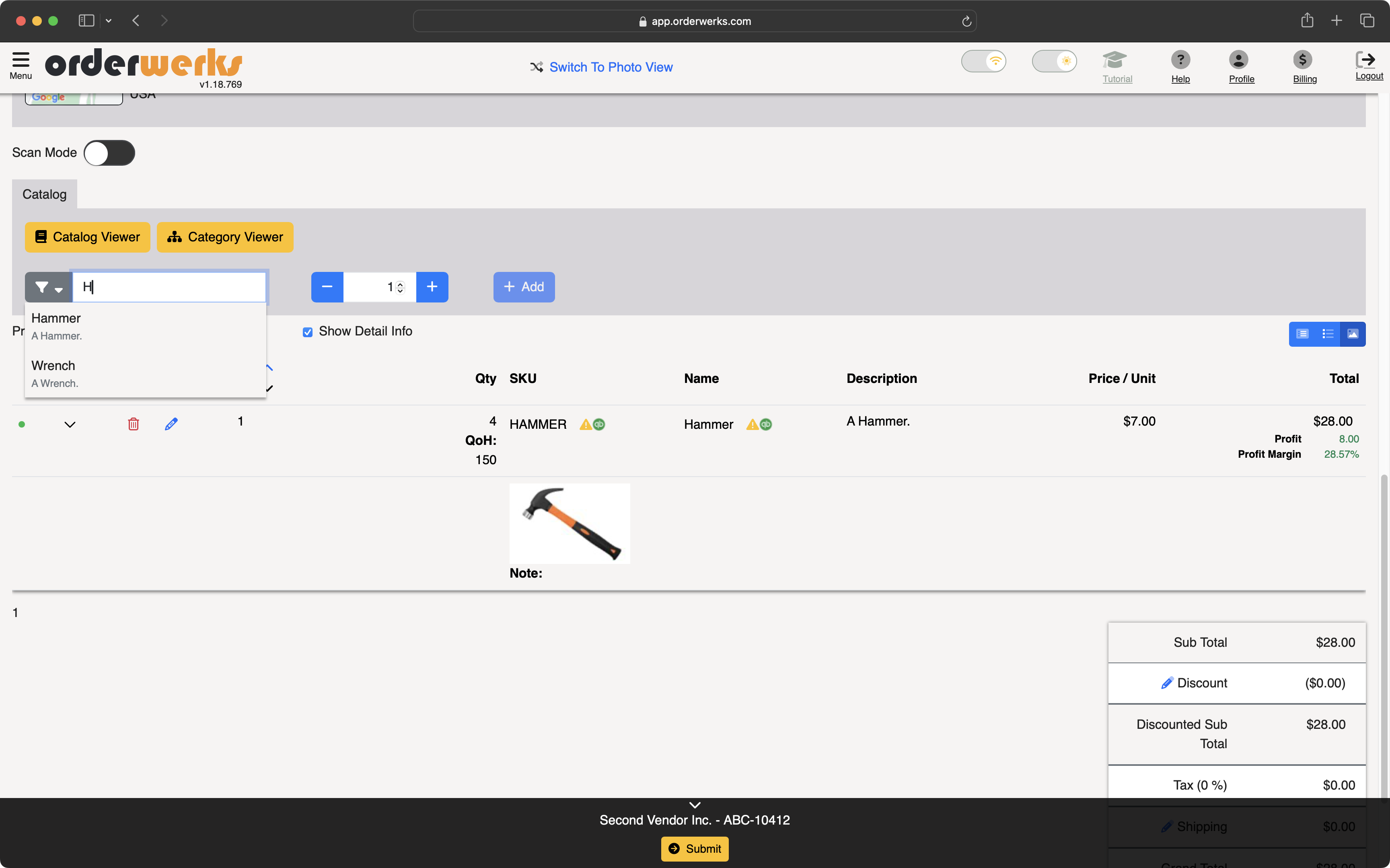
Task: Open a new Safari tab
Action: tap(1337, 21)
